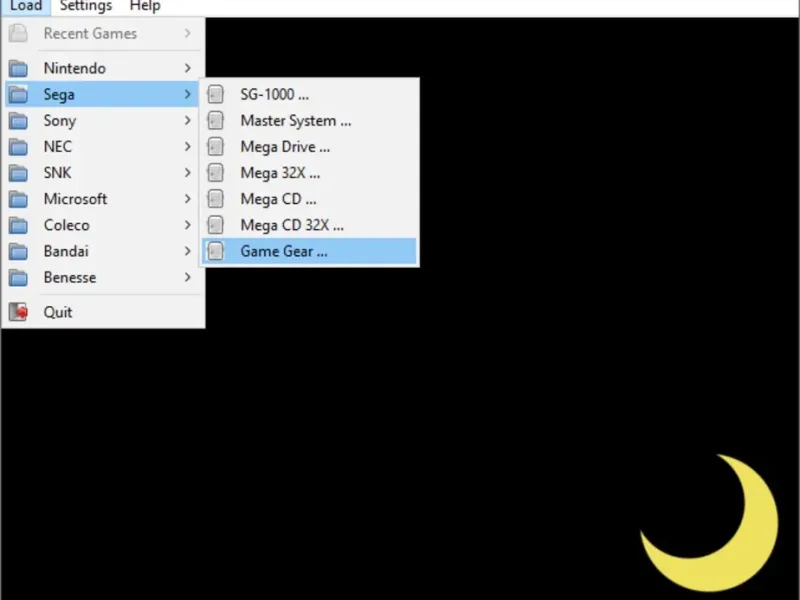Open the Help menu
The height and width of the screenshot is (600, 800).
(145, 6)
